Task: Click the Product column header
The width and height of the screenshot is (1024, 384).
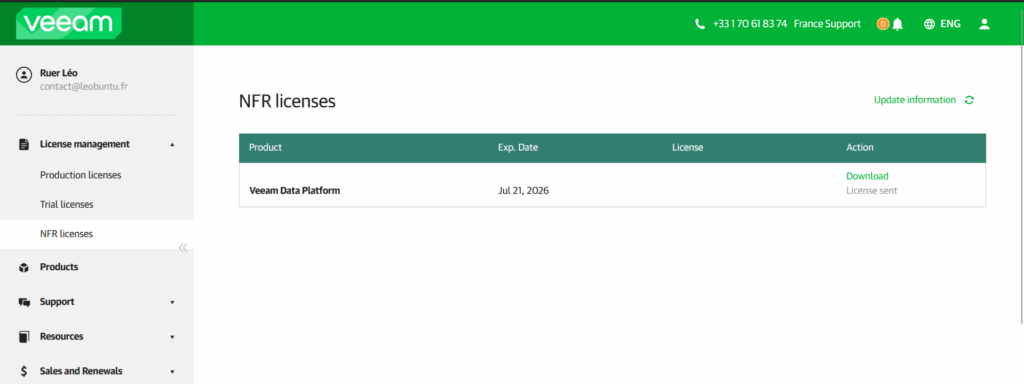Action: 265,148
